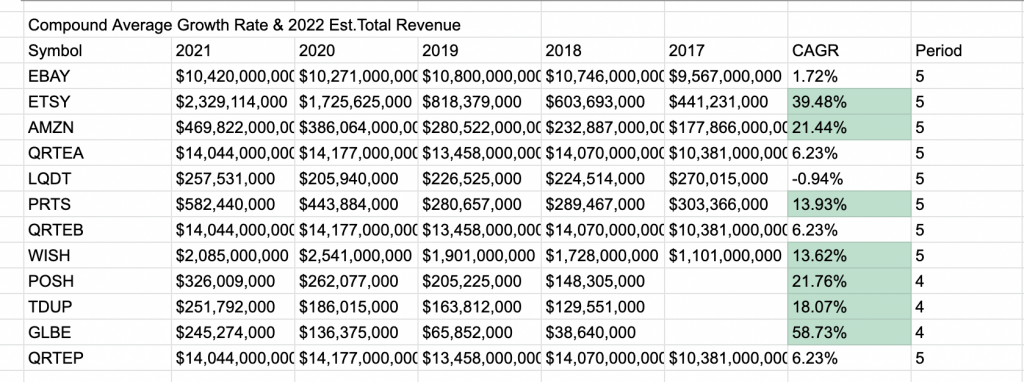Click EBAY CAGR value 1.72%
Viewport: 1024px width, 382px height.
click(850, 76)
